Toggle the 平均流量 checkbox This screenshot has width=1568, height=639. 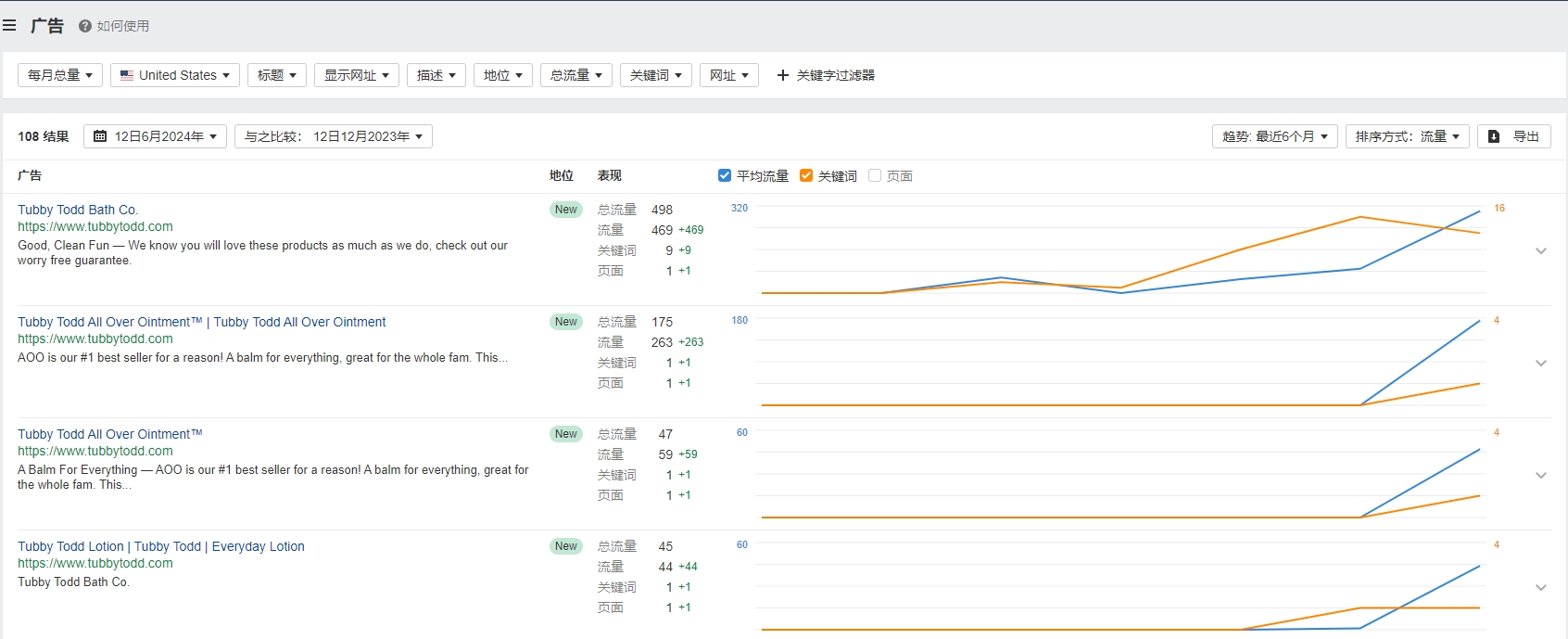725,175
